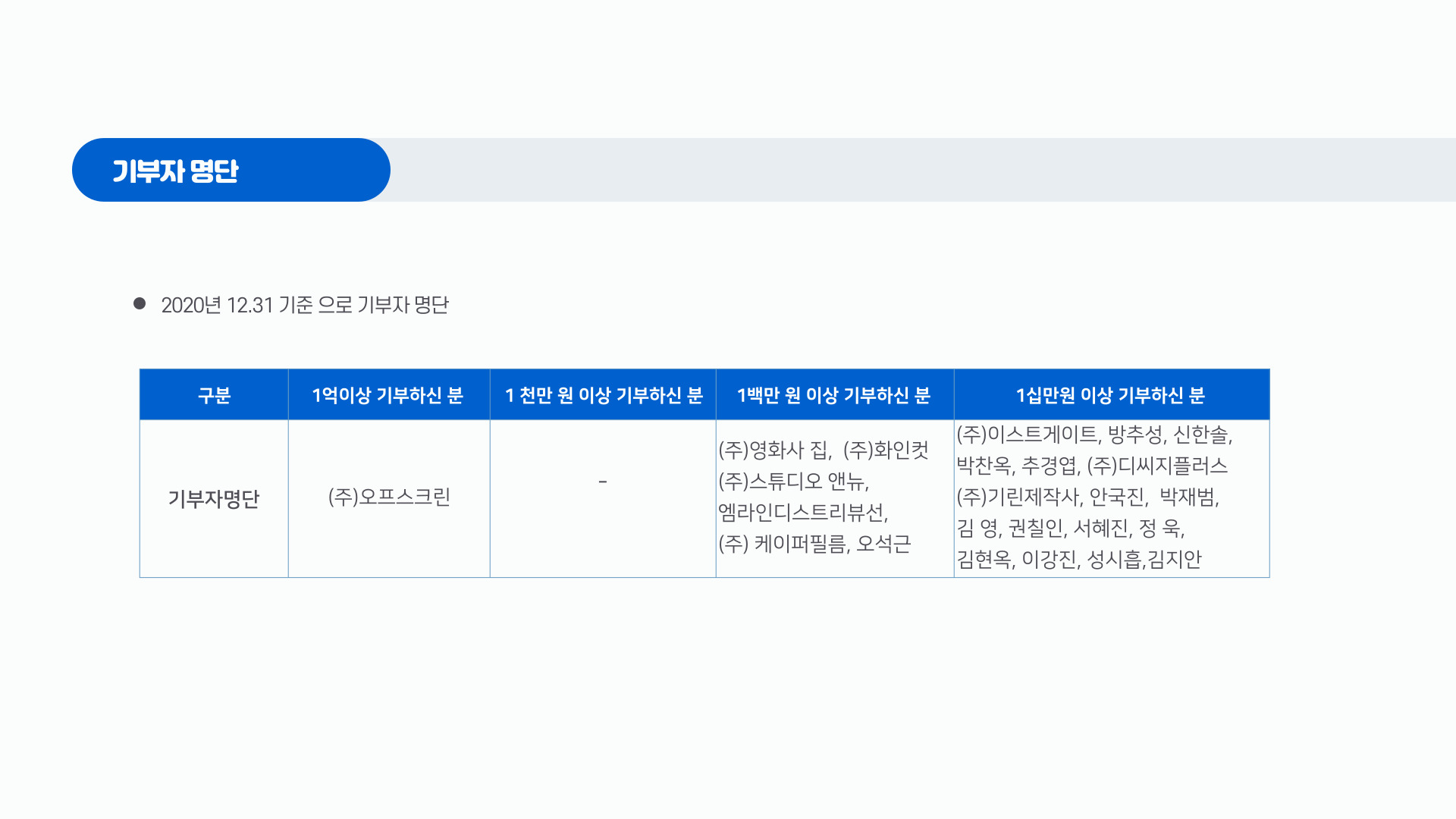The width and height of the screenshot is (1456, 819).
Task: Select the round bullet before 2020년 text
Action: (140, 303)
